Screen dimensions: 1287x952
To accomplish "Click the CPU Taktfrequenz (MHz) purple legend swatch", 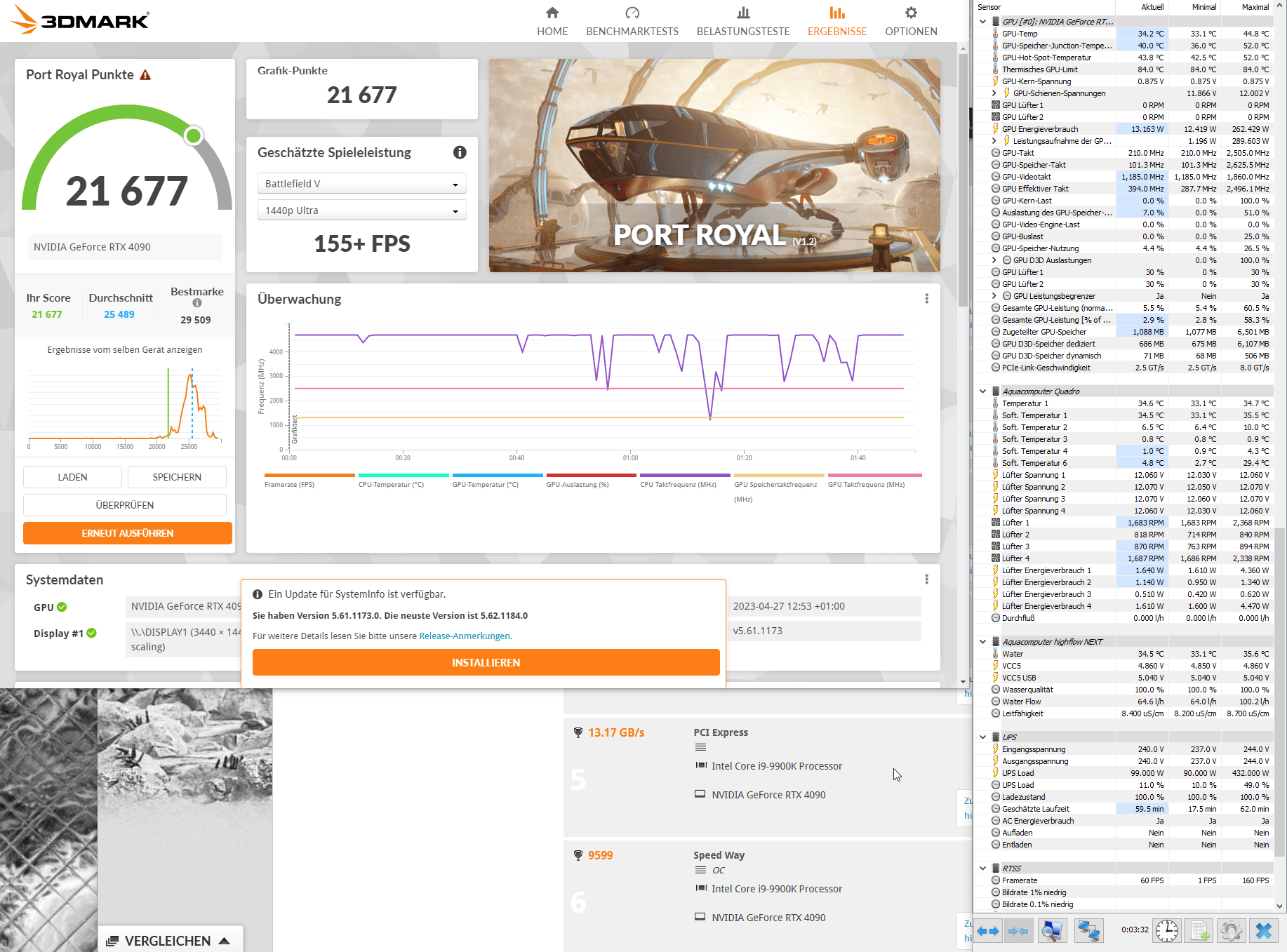I will point(686,475).
